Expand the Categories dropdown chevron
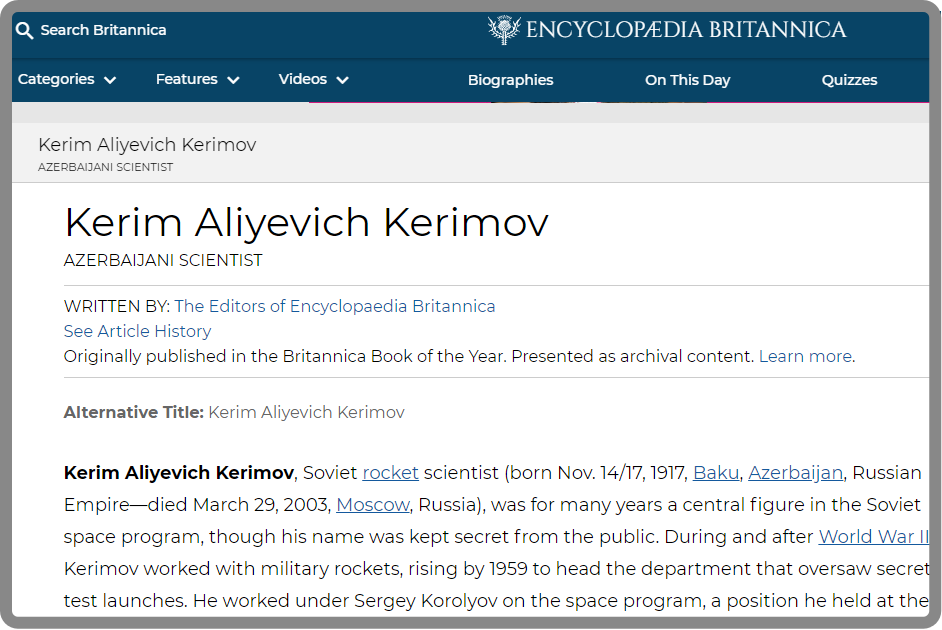 tap(110, 80)
